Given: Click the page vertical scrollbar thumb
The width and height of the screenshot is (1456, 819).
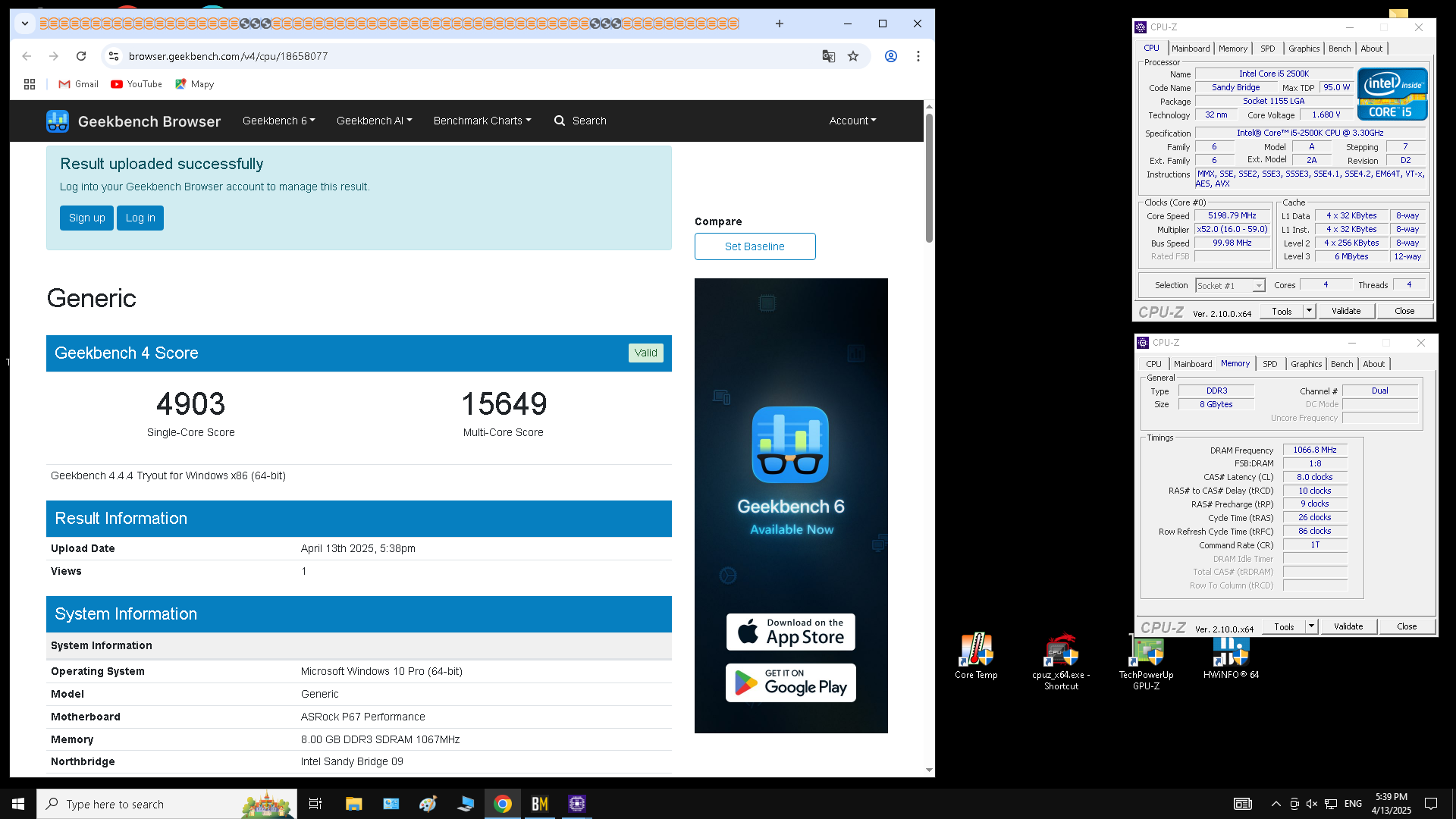Looking at the screenshot, I should pos(929,177).
